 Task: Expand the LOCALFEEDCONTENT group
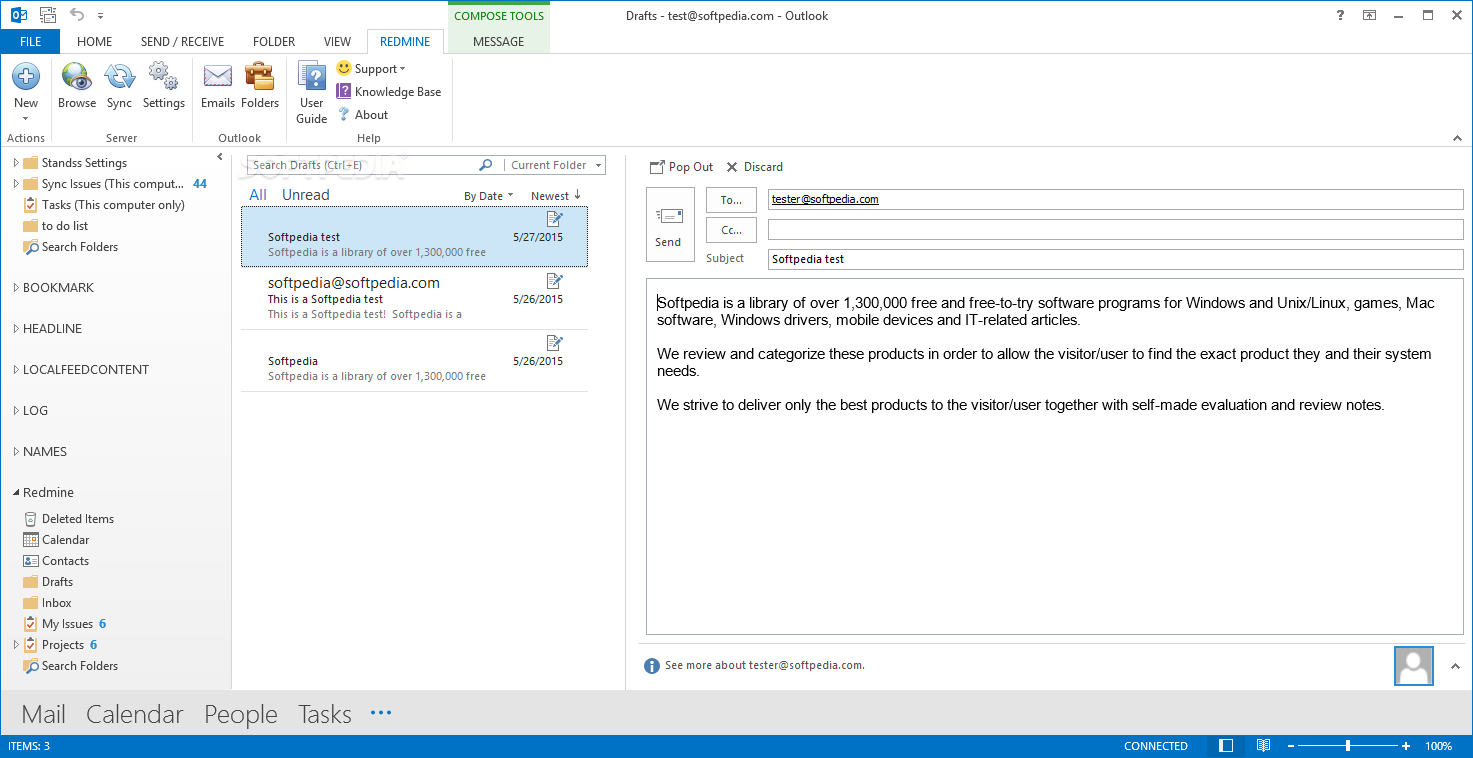pos(16,370)
